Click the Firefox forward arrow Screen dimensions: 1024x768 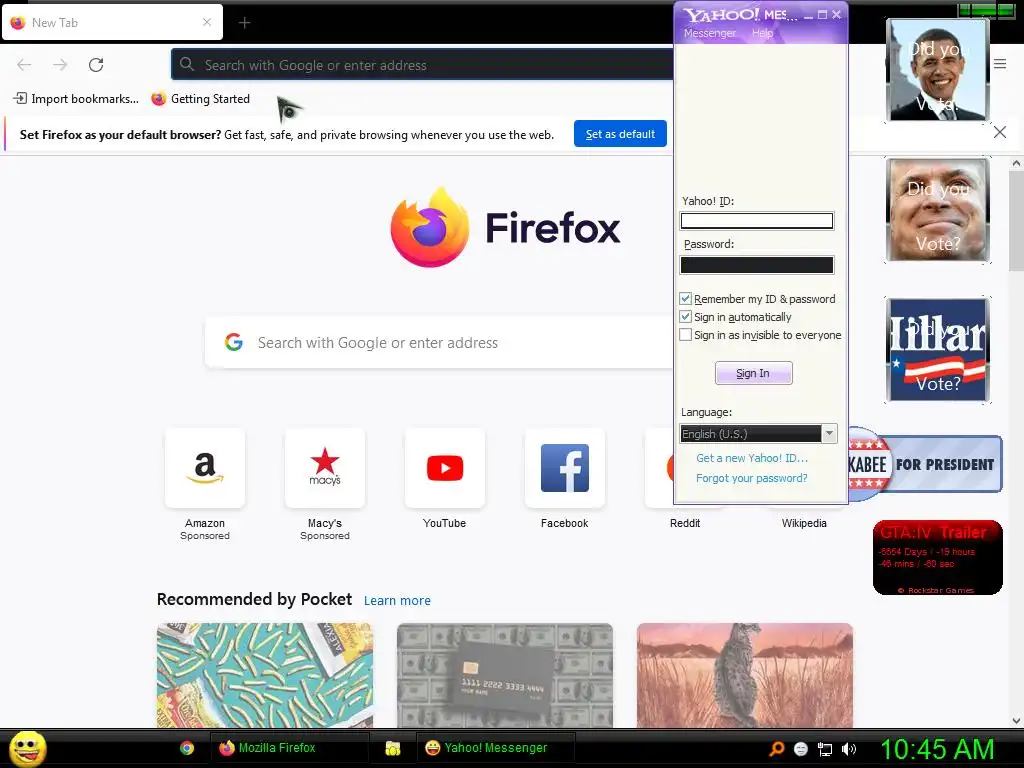coord(60,65)
